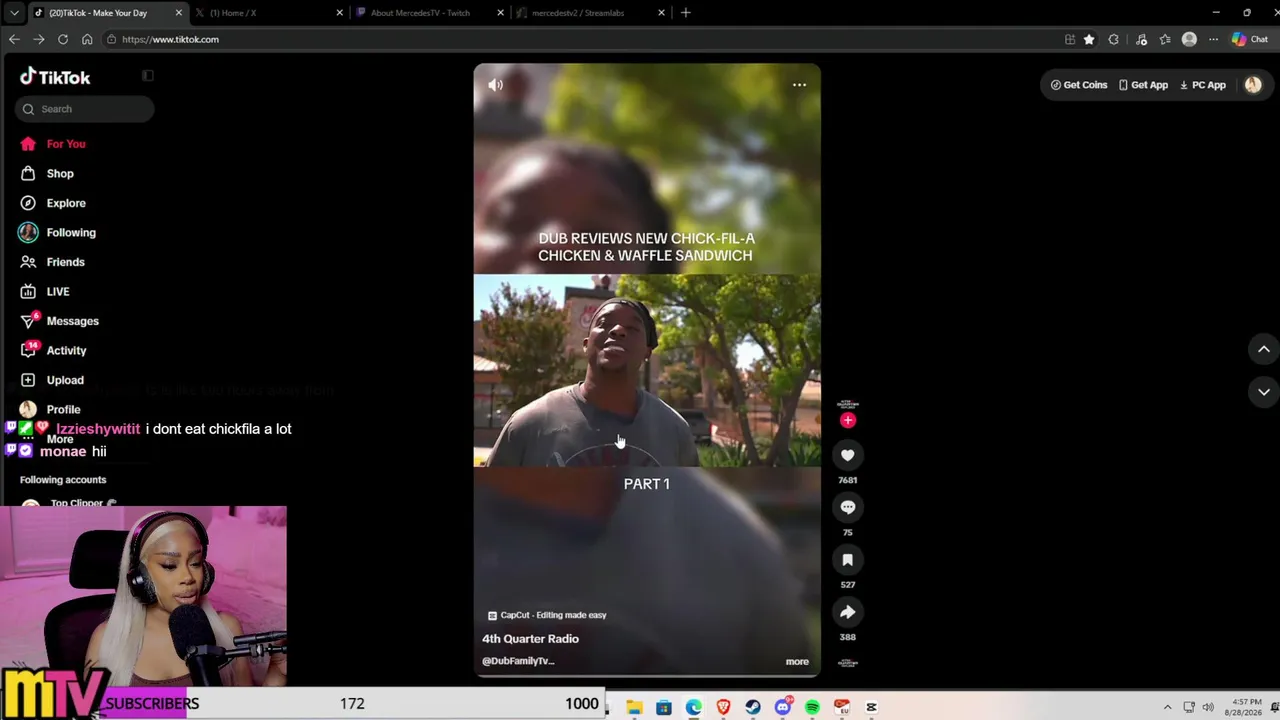Open the @DubFamilyTv creator profile link
The image size is (1280, 720).
518,661
